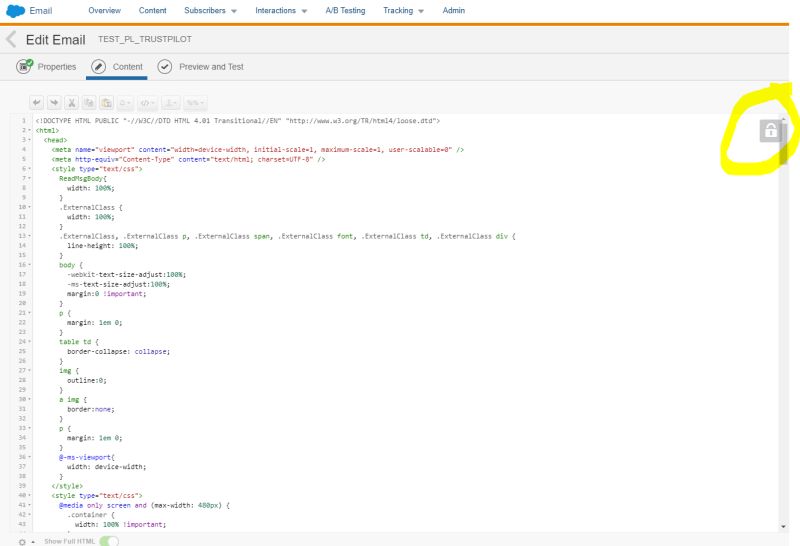This screenshot has width=800, height=546.
Task: Open the Overview menu item
Action: pos(105,11)
